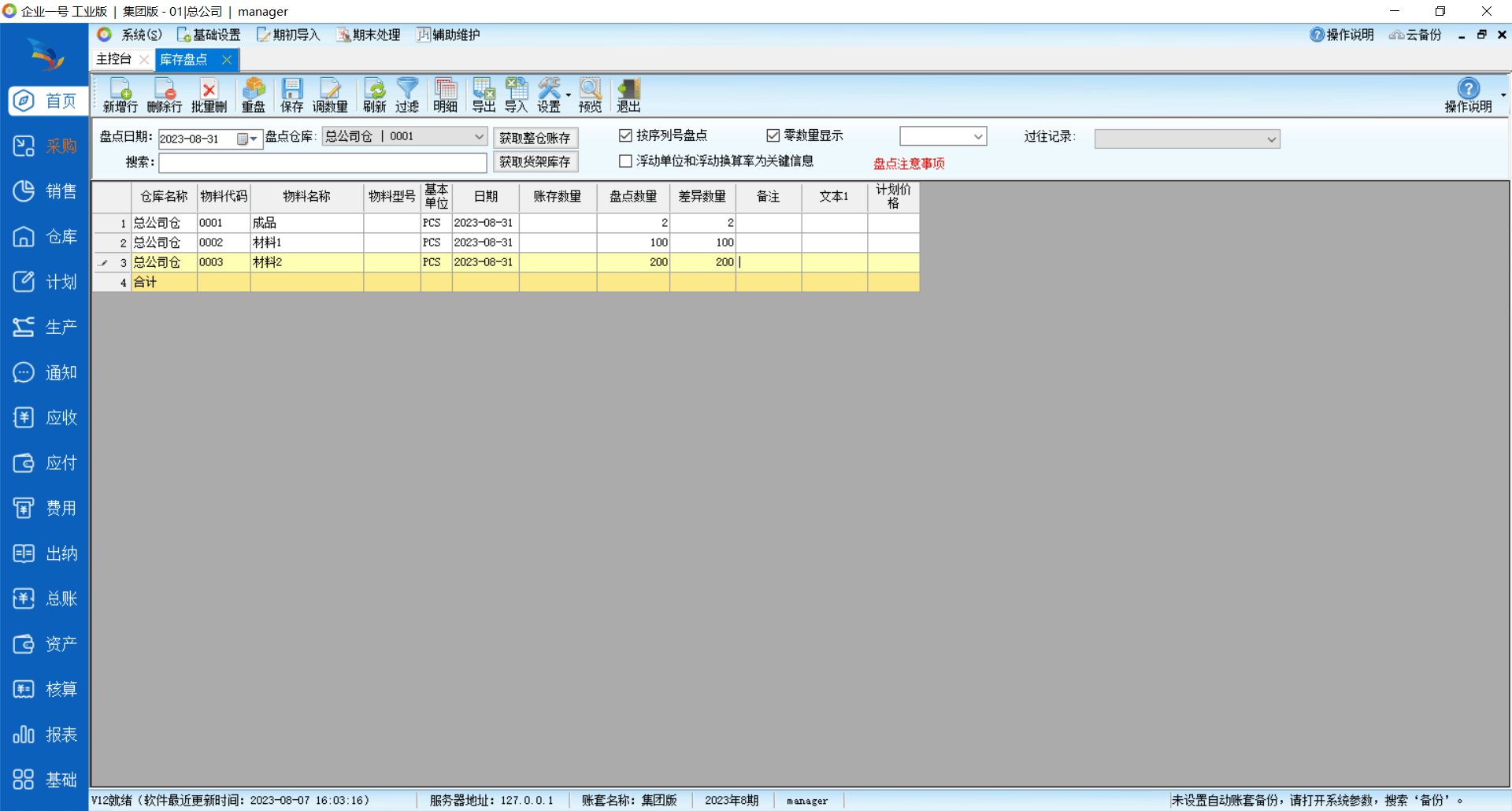Enable 浮动单位和浮动换算率为关键信息 checkbox

pyautogui.click(x=626, y=161)
